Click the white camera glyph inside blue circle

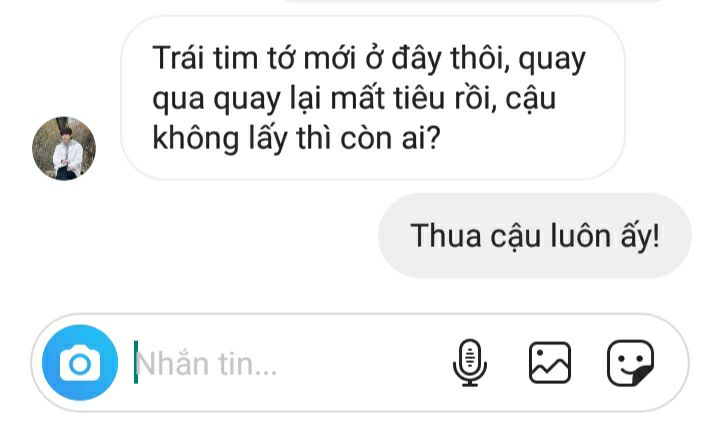[80, 363]
